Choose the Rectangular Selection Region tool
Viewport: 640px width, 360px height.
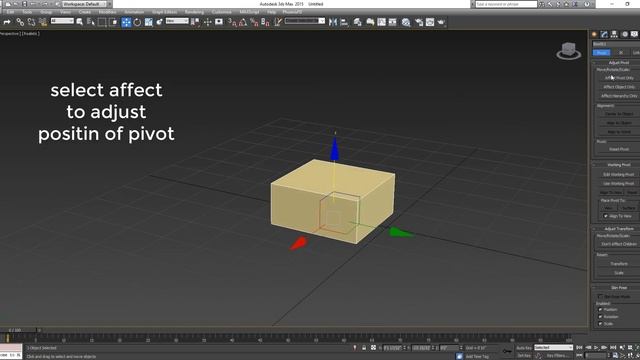point(102,22)
